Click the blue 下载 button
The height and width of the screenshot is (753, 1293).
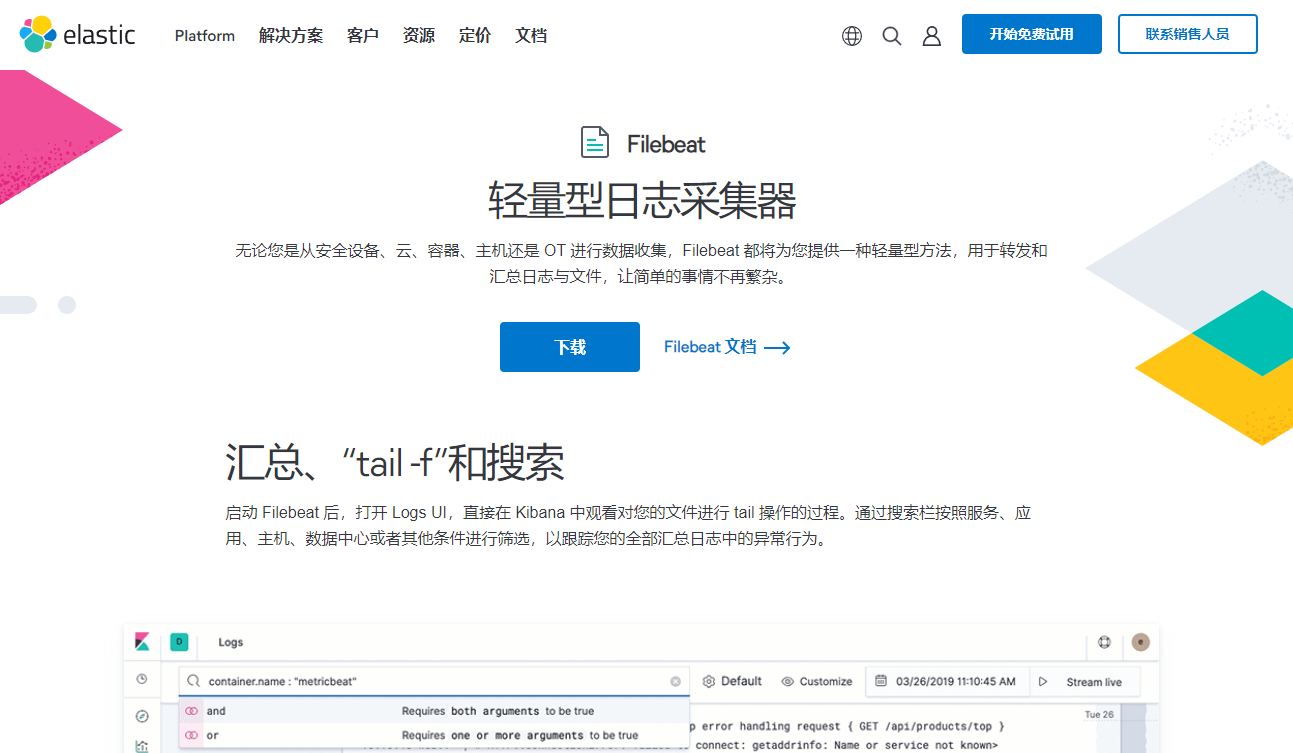point(570,347)
